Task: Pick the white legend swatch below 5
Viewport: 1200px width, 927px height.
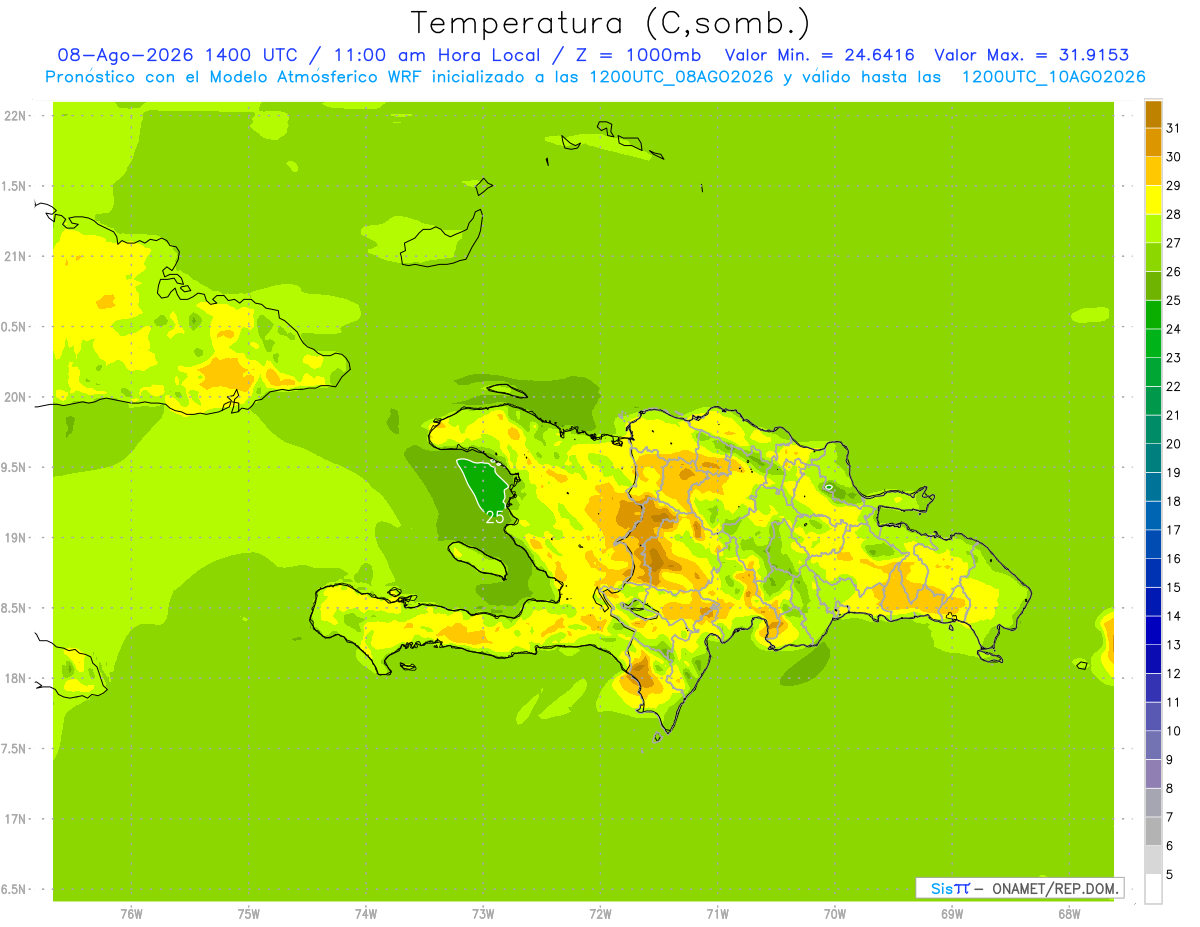Action: (1153, 889)
